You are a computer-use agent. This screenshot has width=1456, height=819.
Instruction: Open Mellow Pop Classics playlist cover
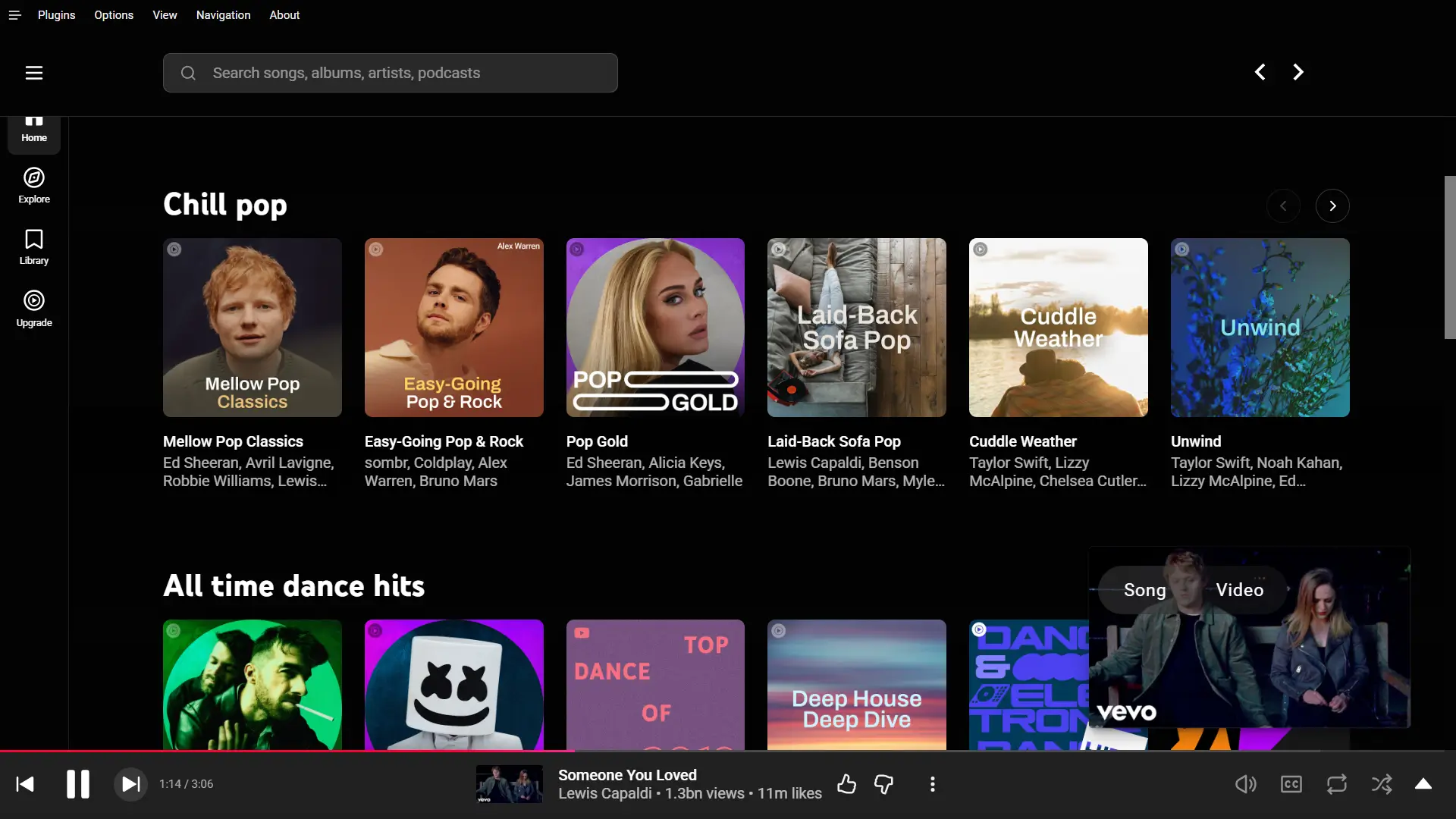coord(253,328)
